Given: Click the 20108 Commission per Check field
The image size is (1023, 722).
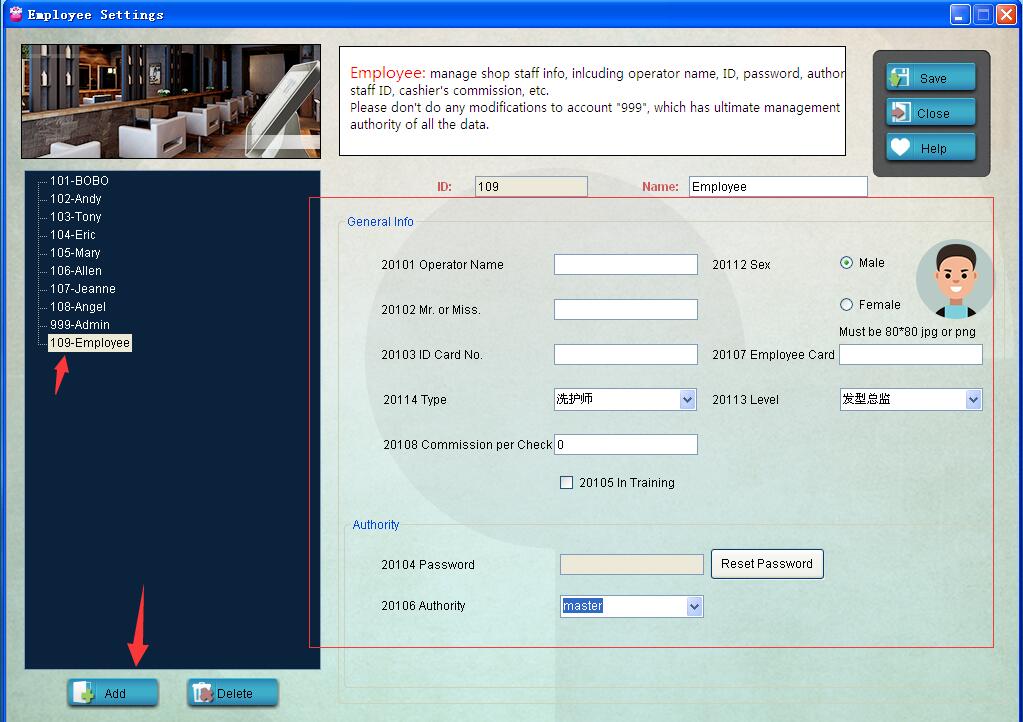Looking at the screenshot, I should (626, 444).
